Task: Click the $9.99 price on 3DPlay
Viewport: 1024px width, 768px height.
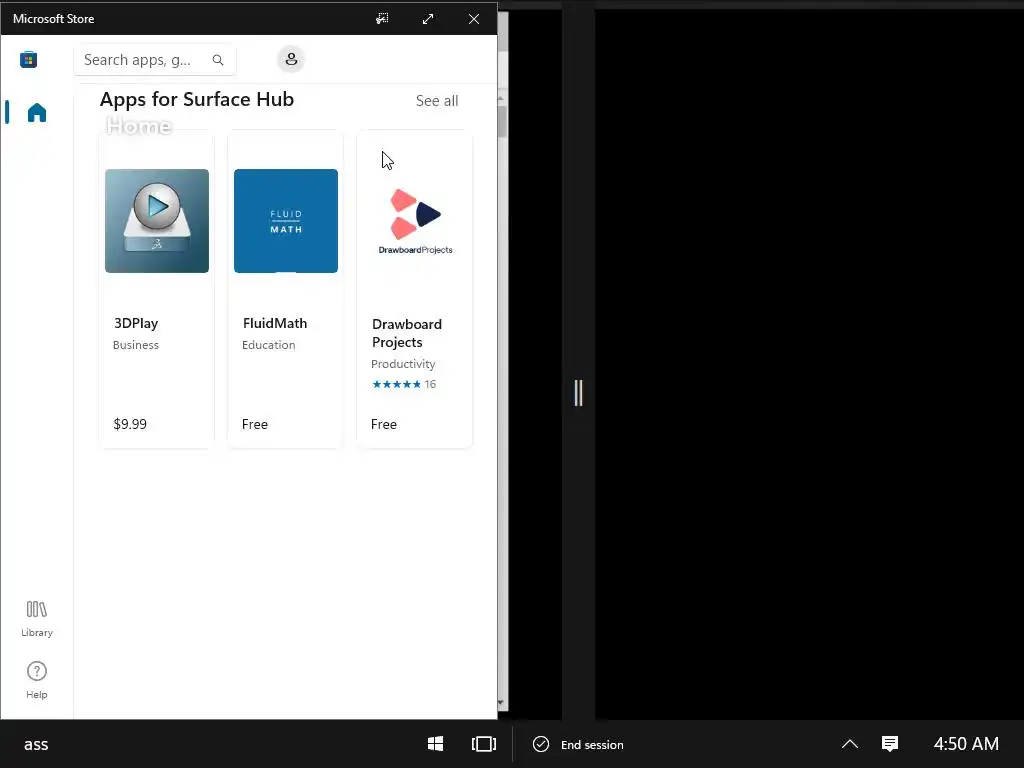Action: pos(130,424)
